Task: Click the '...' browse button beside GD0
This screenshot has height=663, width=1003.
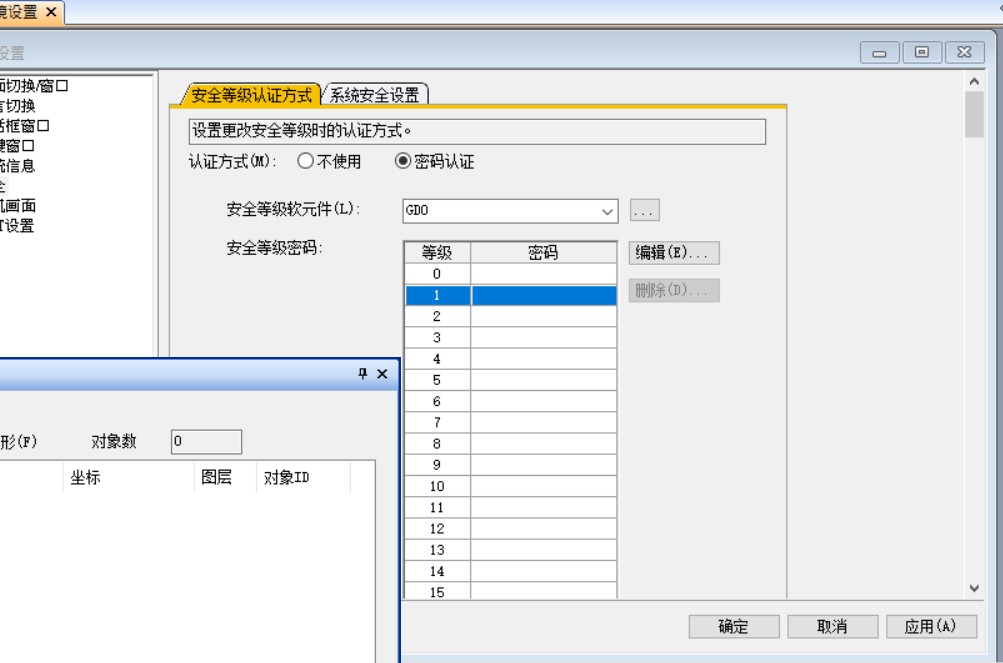Action: coord(645,211)
